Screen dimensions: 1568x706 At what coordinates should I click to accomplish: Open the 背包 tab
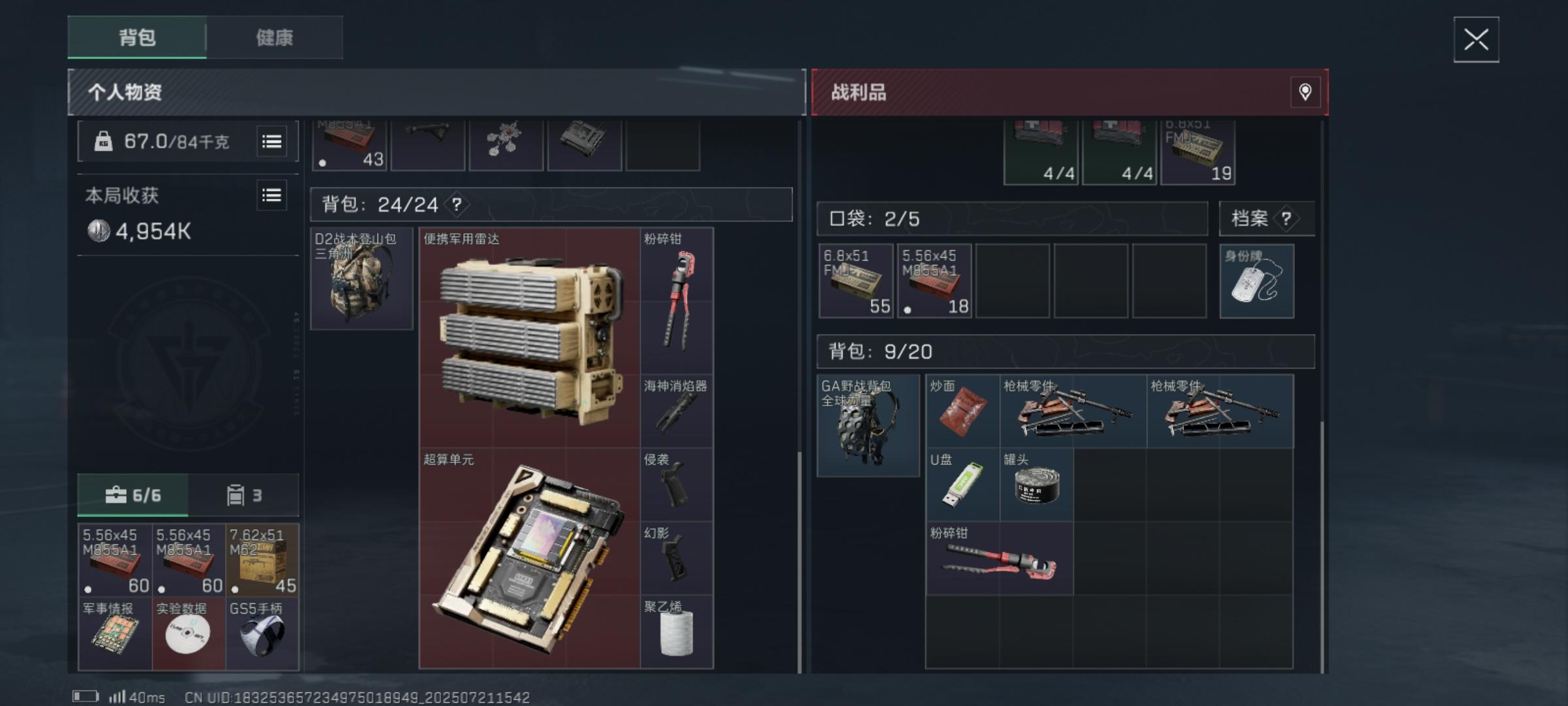tap(137, 37)
